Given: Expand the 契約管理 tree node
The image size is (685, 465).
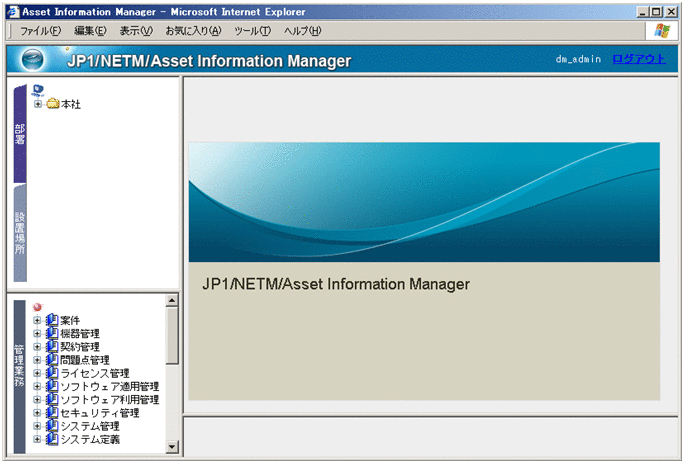Looking at the screenshot, I should pyautogui.click(x=38, y=347).
